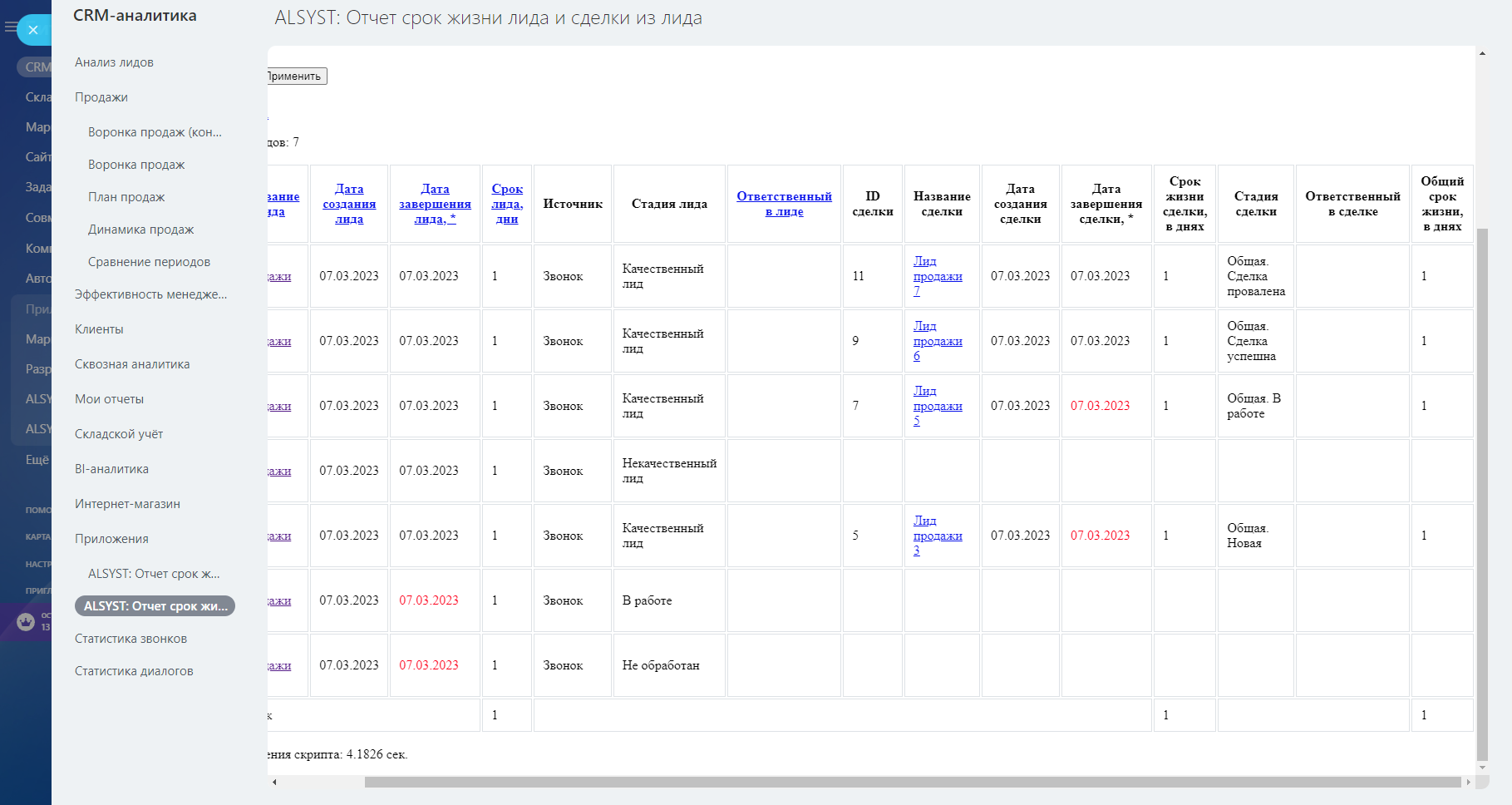Click the horizontal scrollbar thumb
The image size is (1512, 805).
pos(912,782)
